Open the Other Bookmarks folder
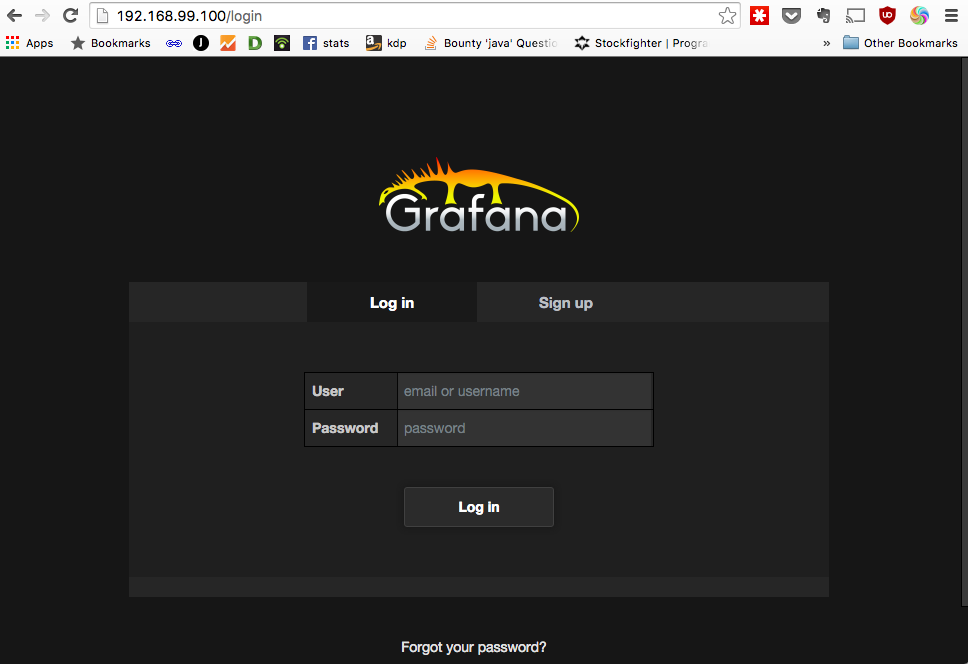Screen dimensions: 968x664 tap(900, 43)
